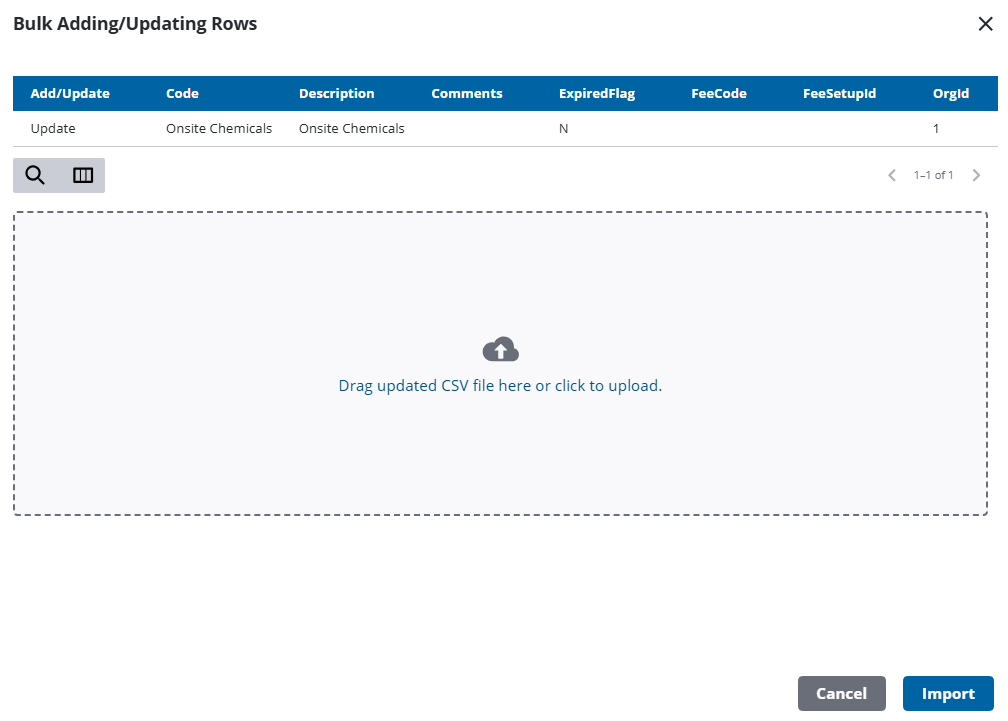
Task: Sort by the Code column header
Action: coord(182,94)
